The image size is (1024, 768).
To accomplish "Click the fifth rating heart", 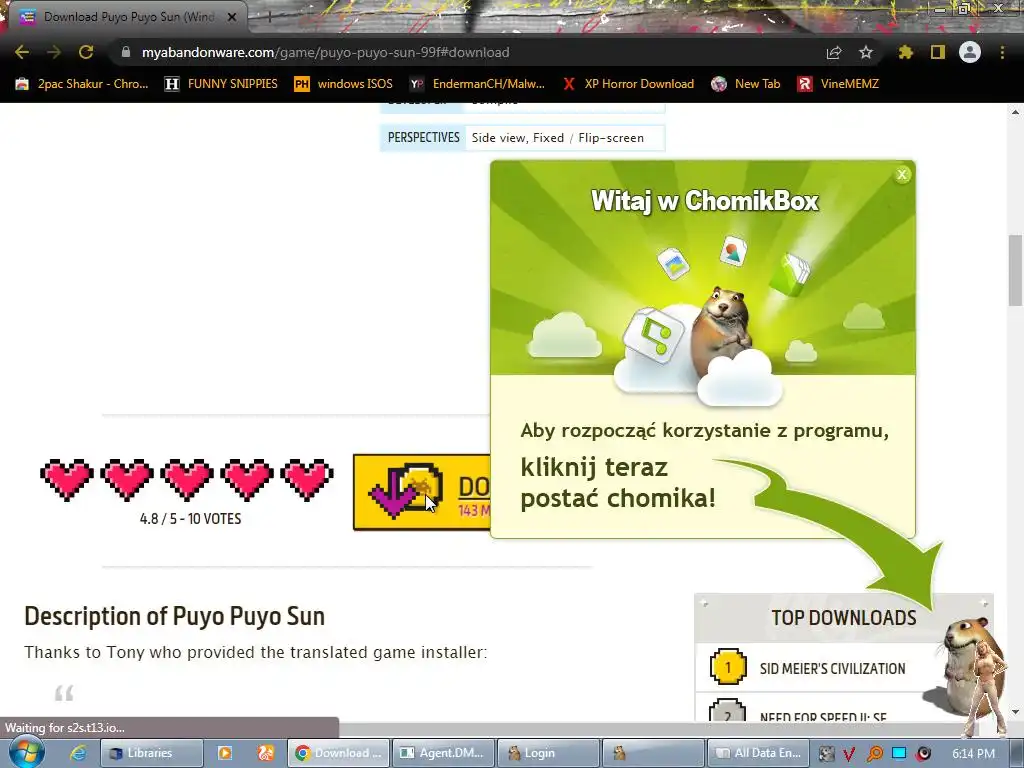I will click(307, 479).
